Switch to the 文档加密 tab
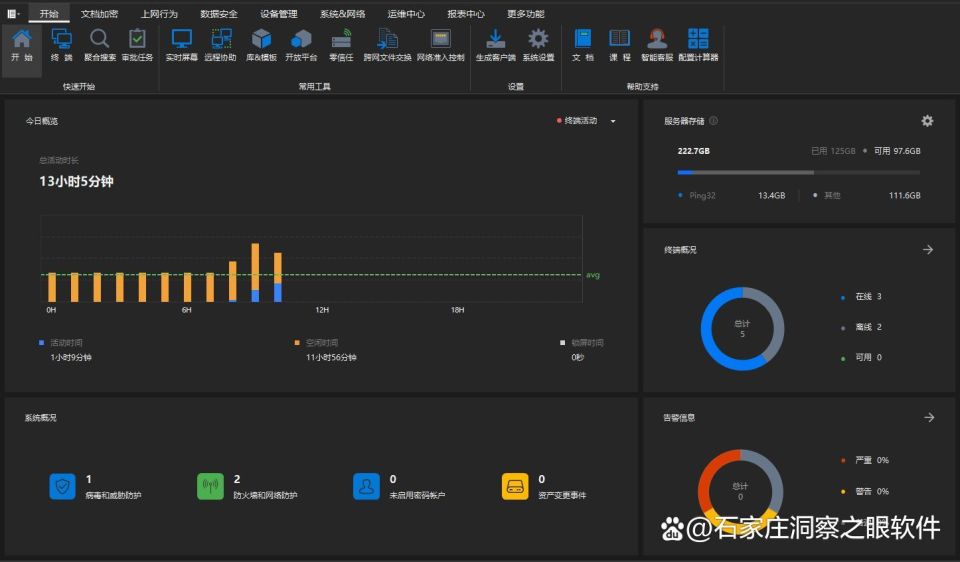 [x=99, y=13]
